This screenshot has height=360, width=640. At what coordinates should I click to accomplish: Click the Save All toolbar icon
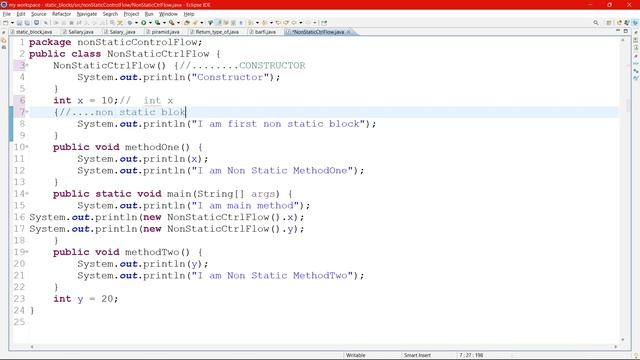click(27, 23)
